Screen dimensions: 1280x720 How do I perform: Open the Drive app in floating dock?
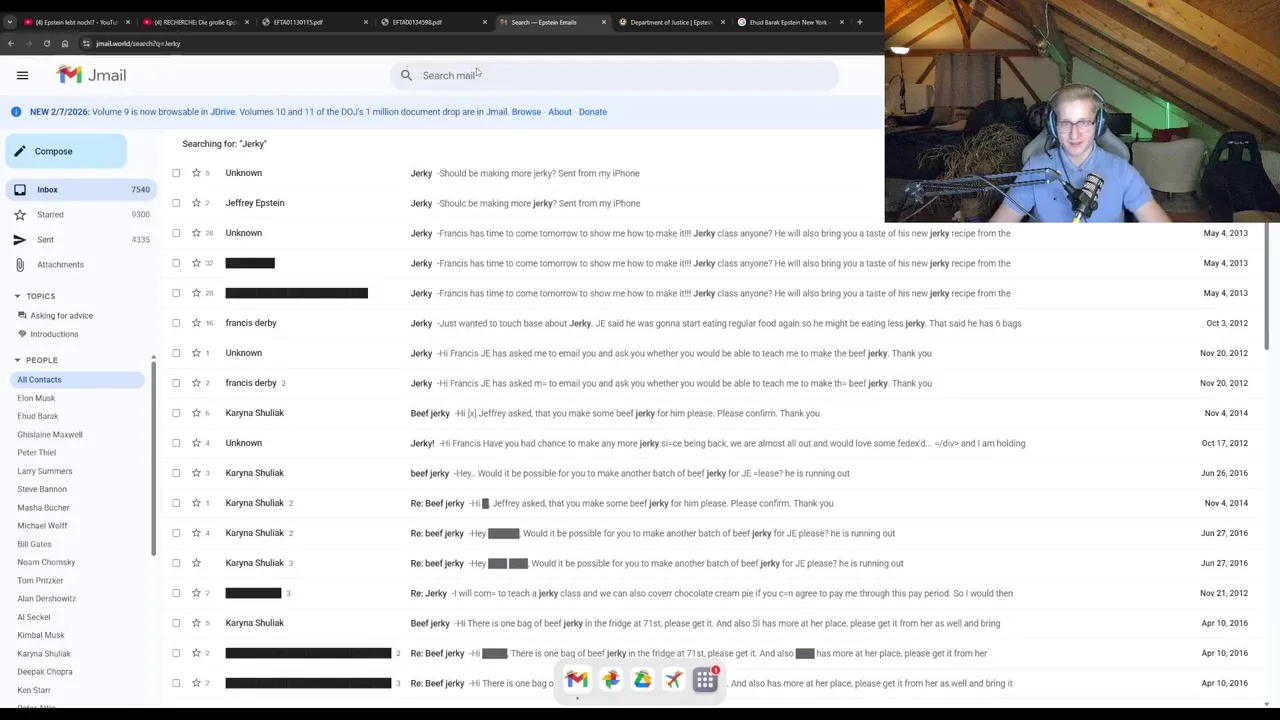[x=642, y=680]
